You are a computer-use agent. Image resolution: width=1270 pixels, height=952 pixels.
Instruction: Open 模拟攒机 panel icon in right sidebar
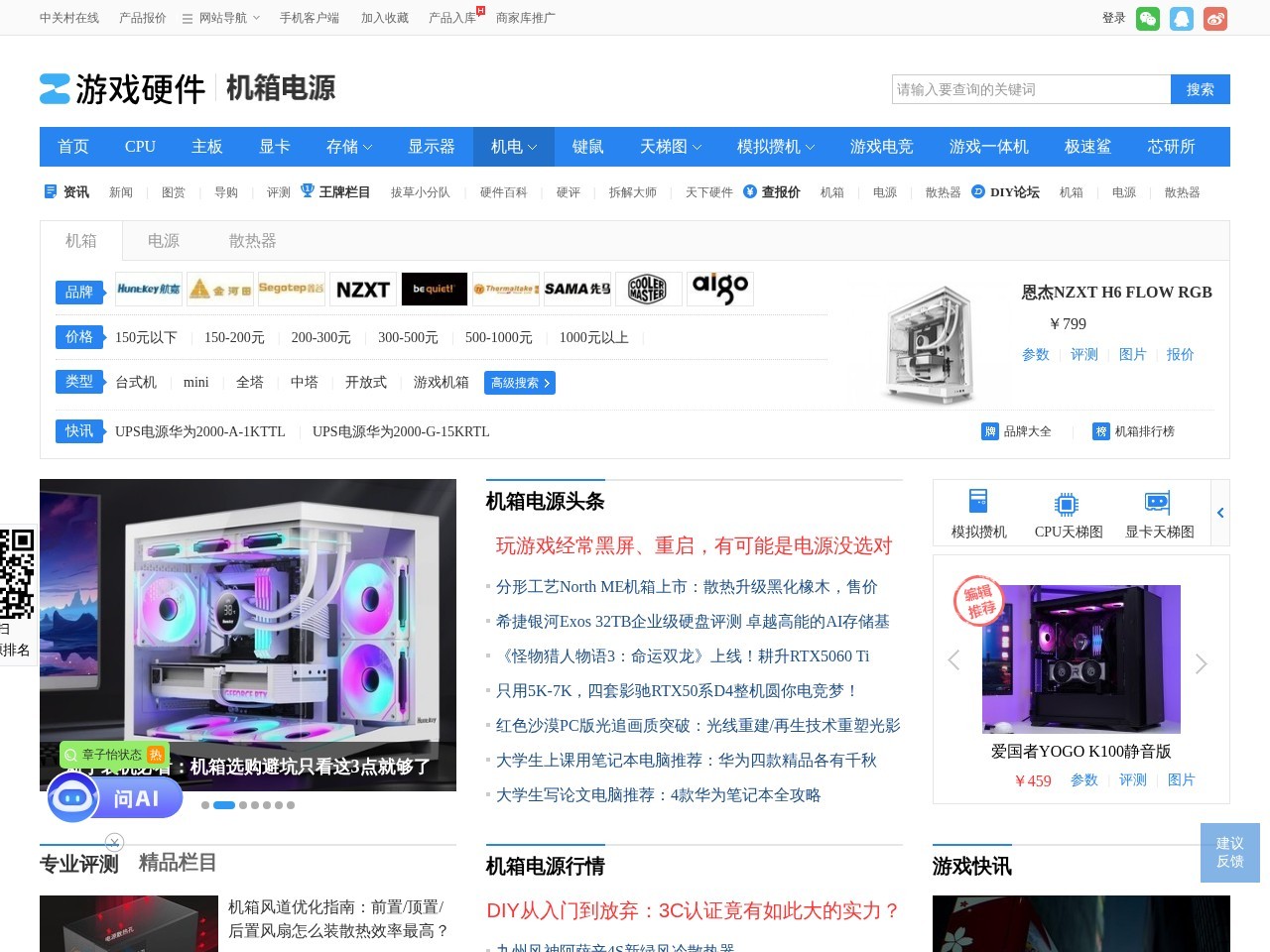coord(976,503)
